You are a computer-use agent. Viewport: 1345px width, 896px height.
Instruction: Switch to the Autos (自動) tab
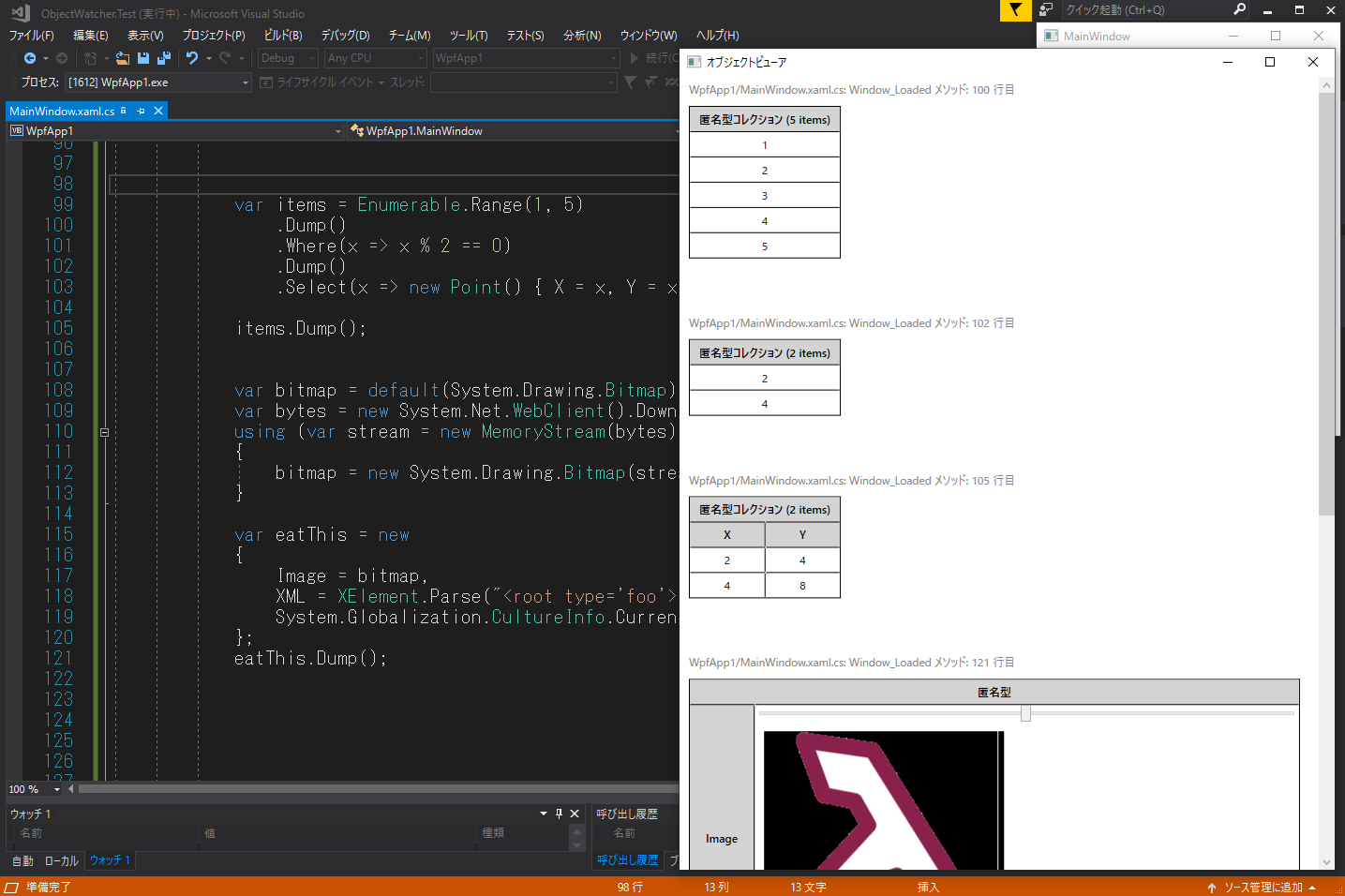[x=22, y=860]
